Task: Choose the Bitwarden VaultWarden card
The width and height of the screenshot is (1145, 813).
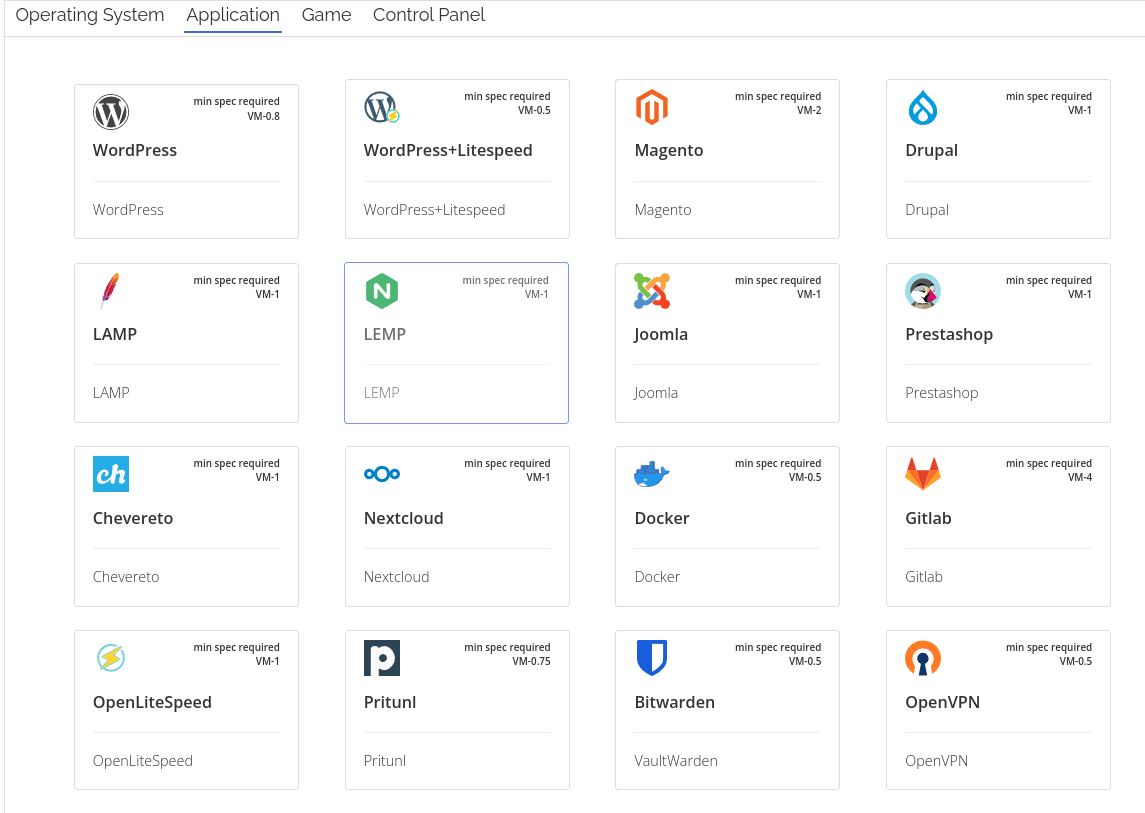Action: (x=727, y=710)
